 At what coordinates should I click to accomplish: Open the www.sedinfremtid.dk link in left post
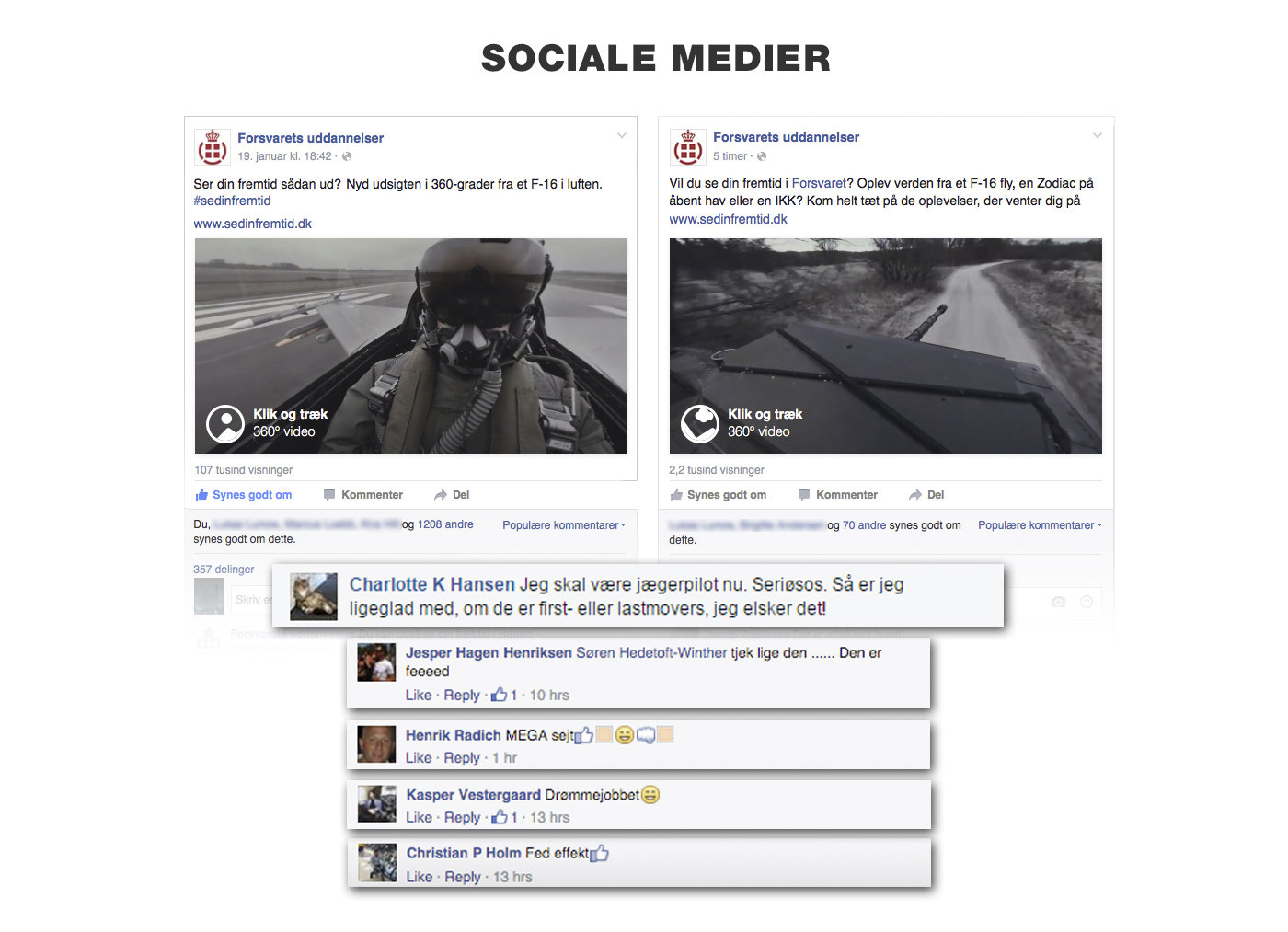[253, 224]
